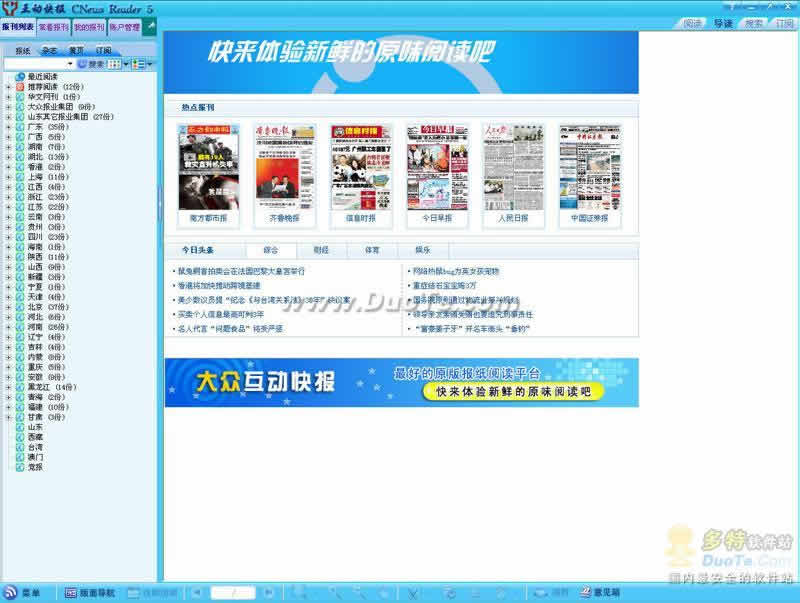This screenshot has width=800, height=603.
Task: Select the 杂志 sub-tab in sidebar
Action: pyautogui.click(x=49, y=51)
